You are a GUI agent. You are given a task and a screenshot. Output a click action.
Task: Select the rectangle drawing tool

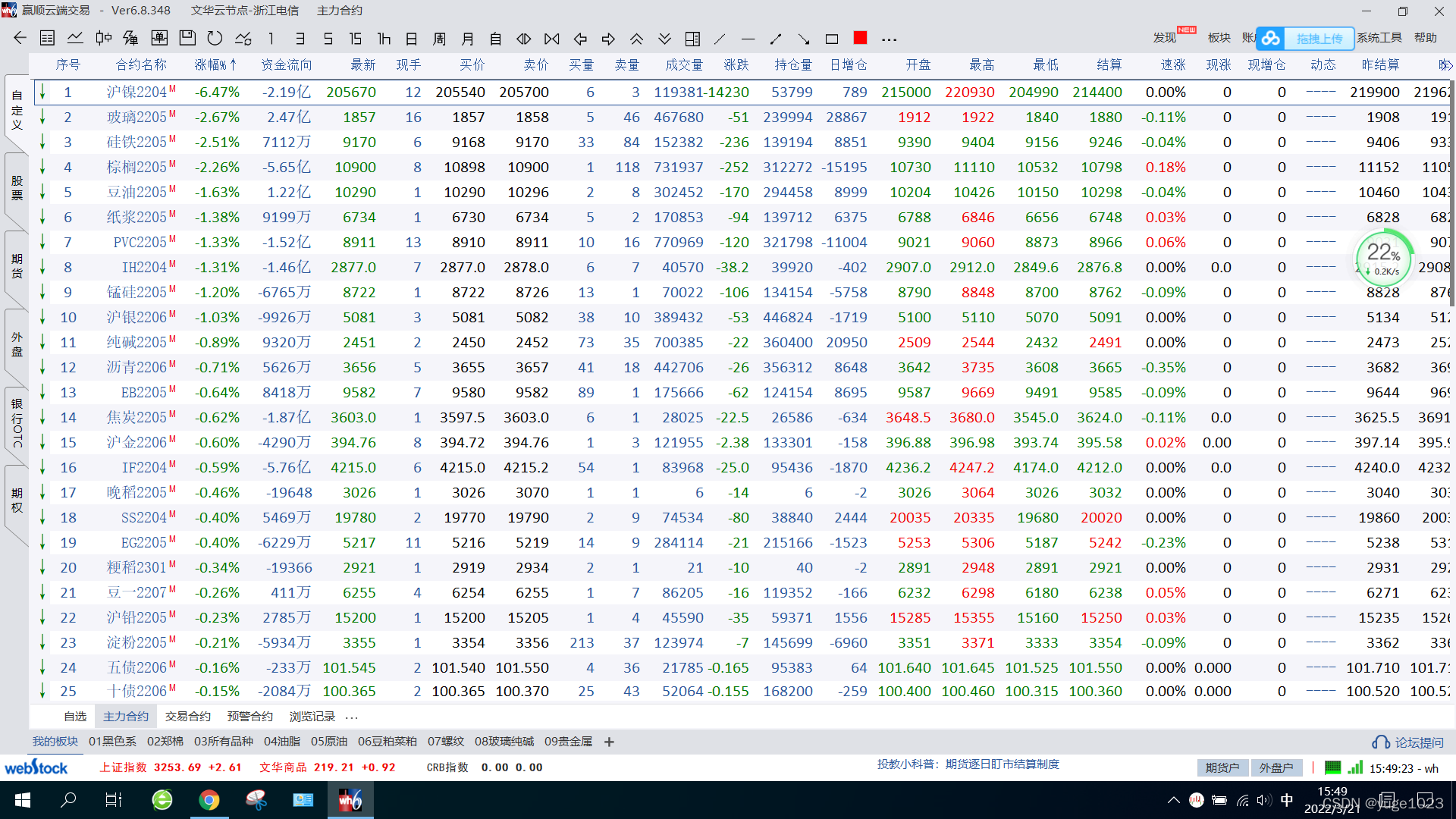click(x=832, y=38)
